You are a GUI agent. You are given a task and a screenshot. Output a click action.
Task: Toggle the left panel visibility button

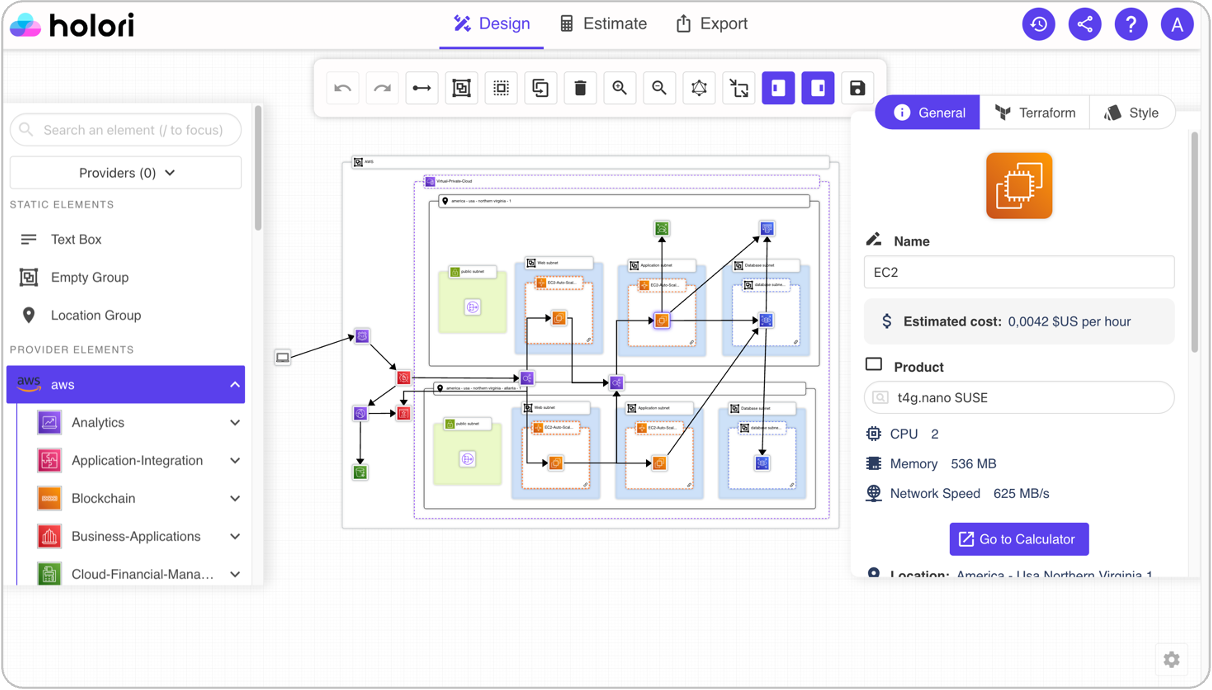pos(778,88)
